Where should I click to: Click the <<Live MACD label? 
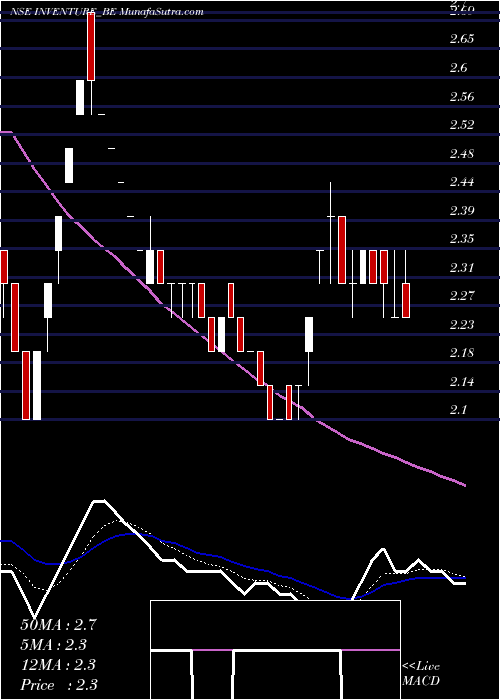pos(421,674)
